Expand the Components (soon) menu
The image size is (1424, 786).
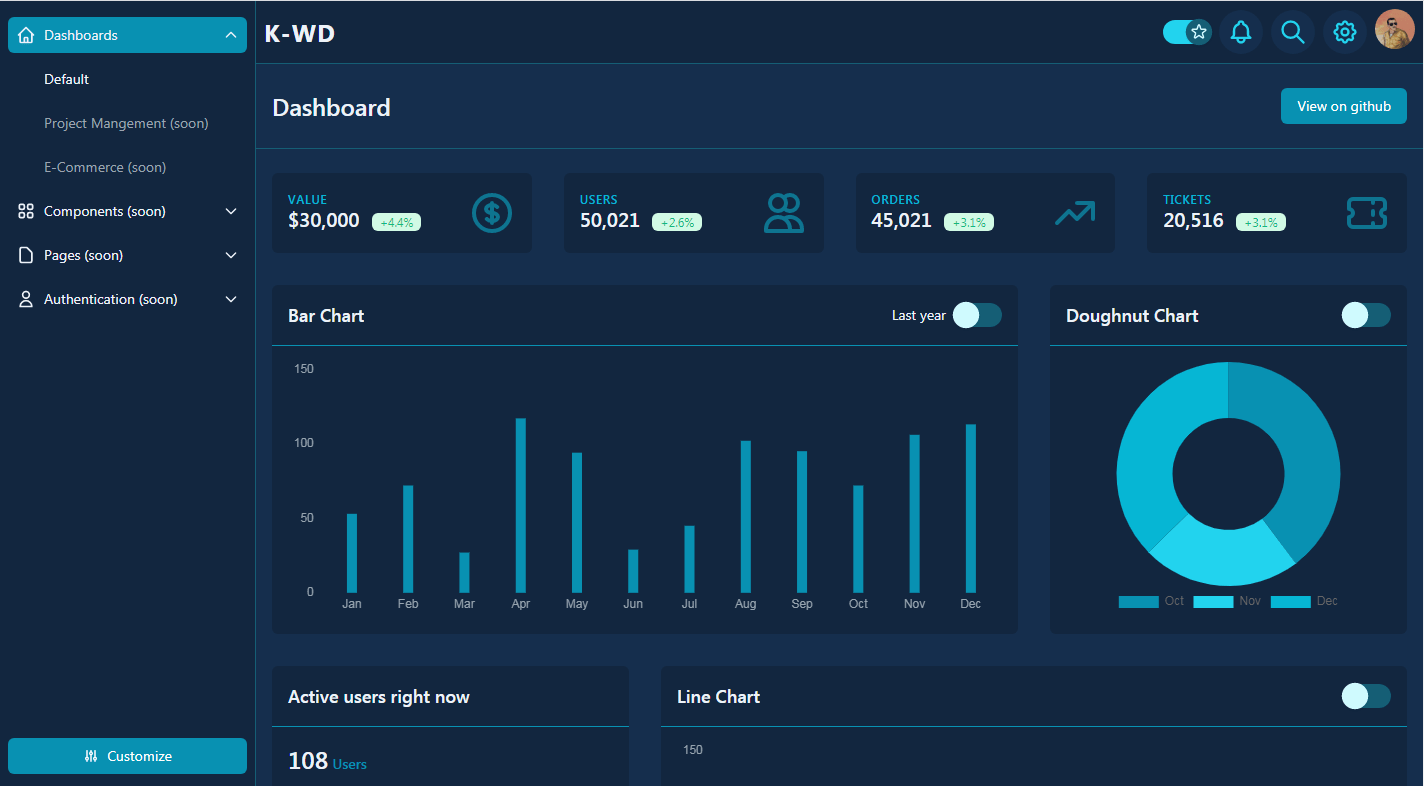pos(127,211)
